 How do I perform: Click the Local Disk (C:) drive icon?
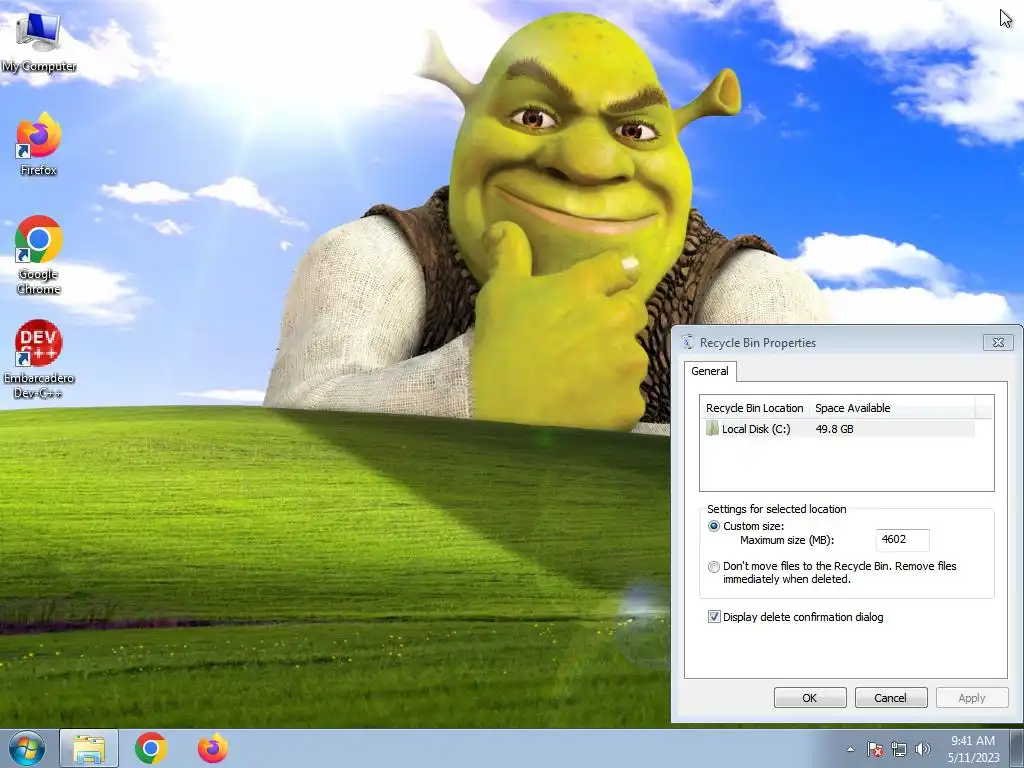click(712, 429)
